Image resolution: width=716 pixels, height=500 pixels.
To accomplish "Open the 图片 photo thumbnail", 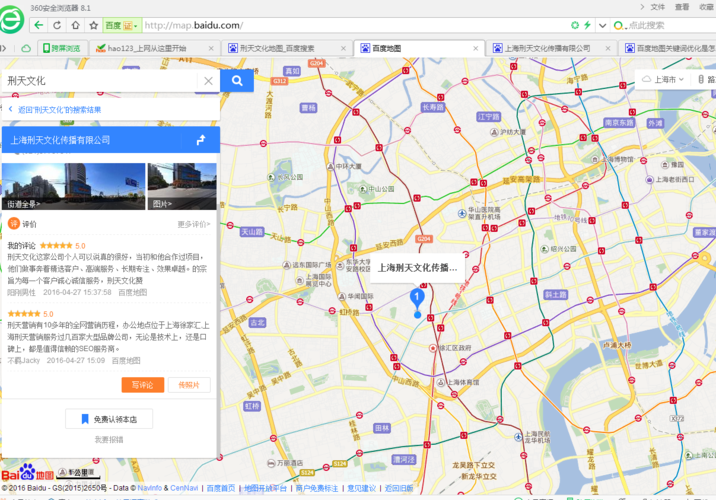I will point(182,186).
